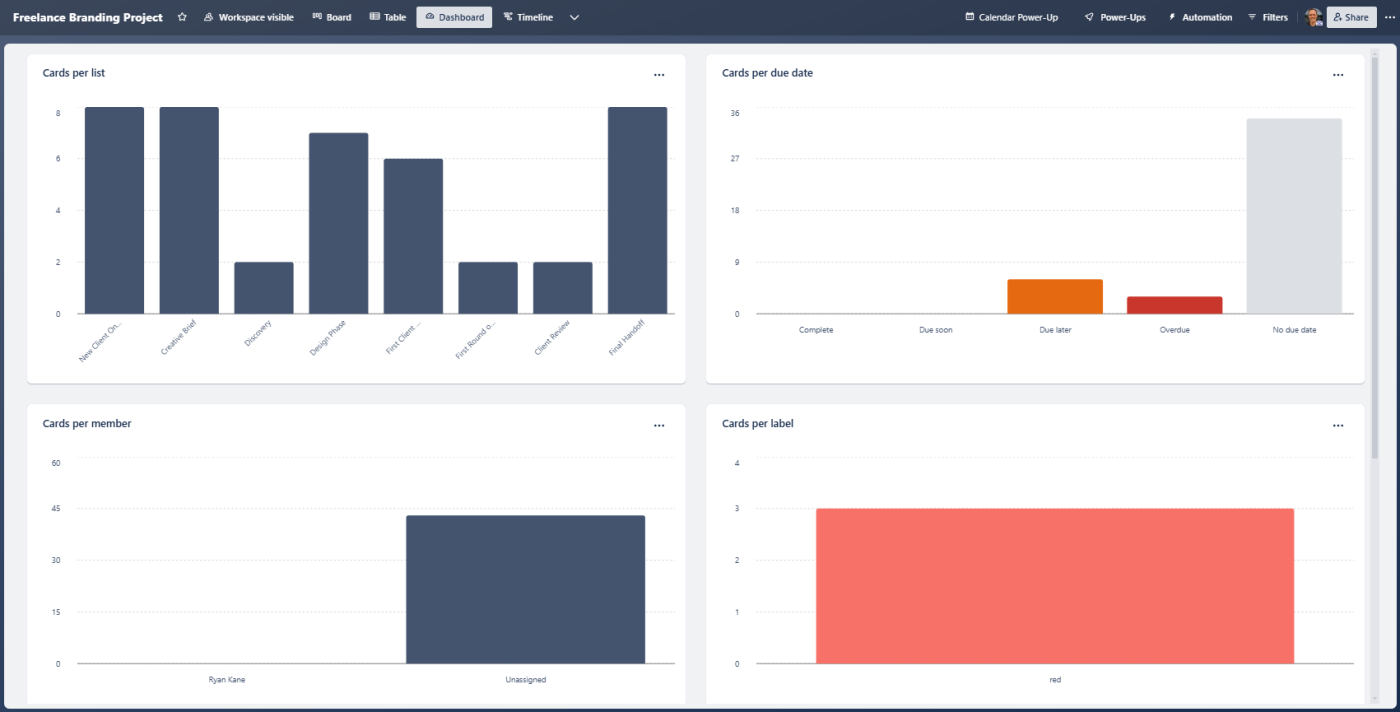Click the board title Freelance Branding Project
This screenshot has height=712, width=1400.
[x=88, y=17]
